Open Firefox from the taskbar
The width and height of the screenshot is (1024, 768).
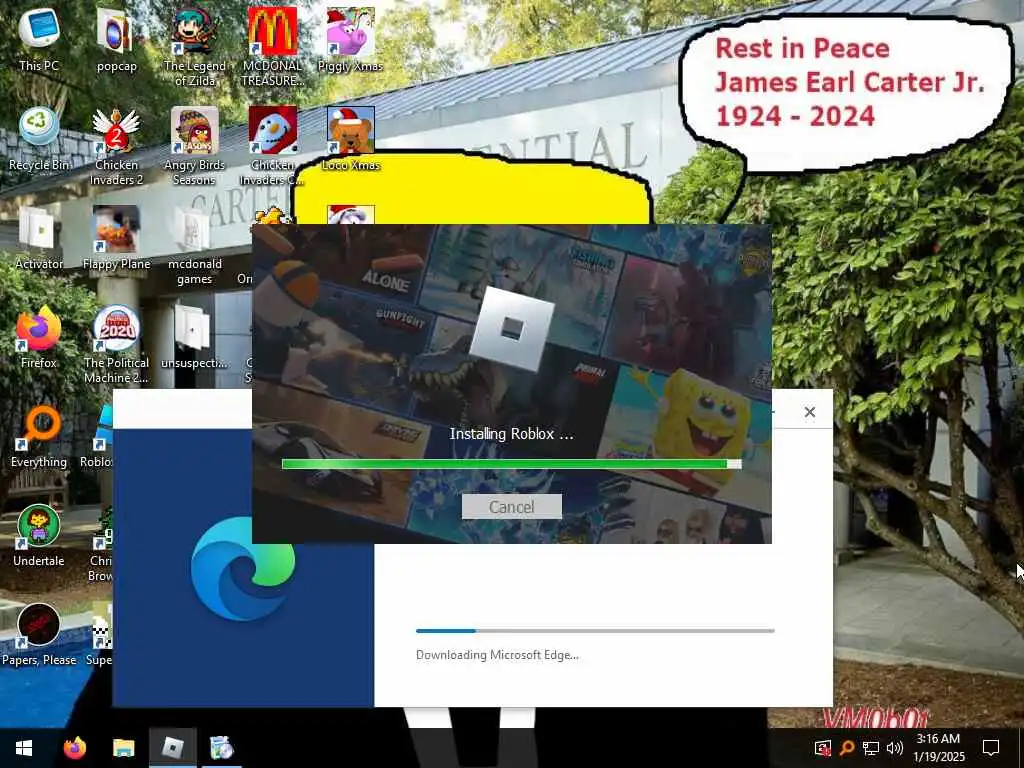[x=74, y=748]
